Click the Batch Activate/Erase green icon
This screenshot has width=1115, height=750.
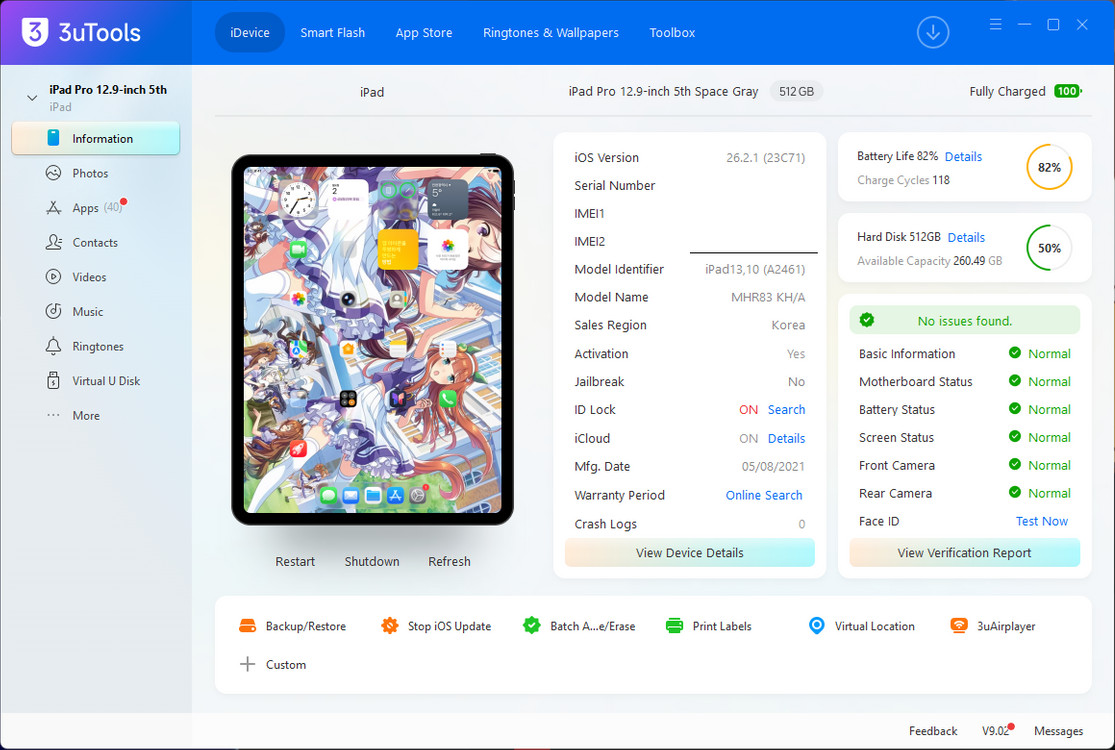pyautogui.click(x=532, y=626)
